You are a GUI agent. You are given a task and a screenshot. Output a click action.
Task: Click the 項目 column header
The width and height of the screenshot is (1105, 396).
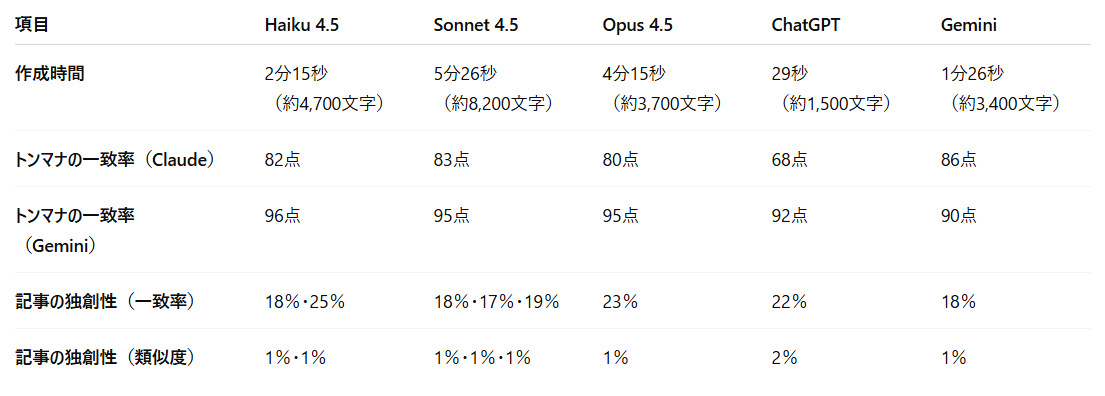[x=32, y=25]
